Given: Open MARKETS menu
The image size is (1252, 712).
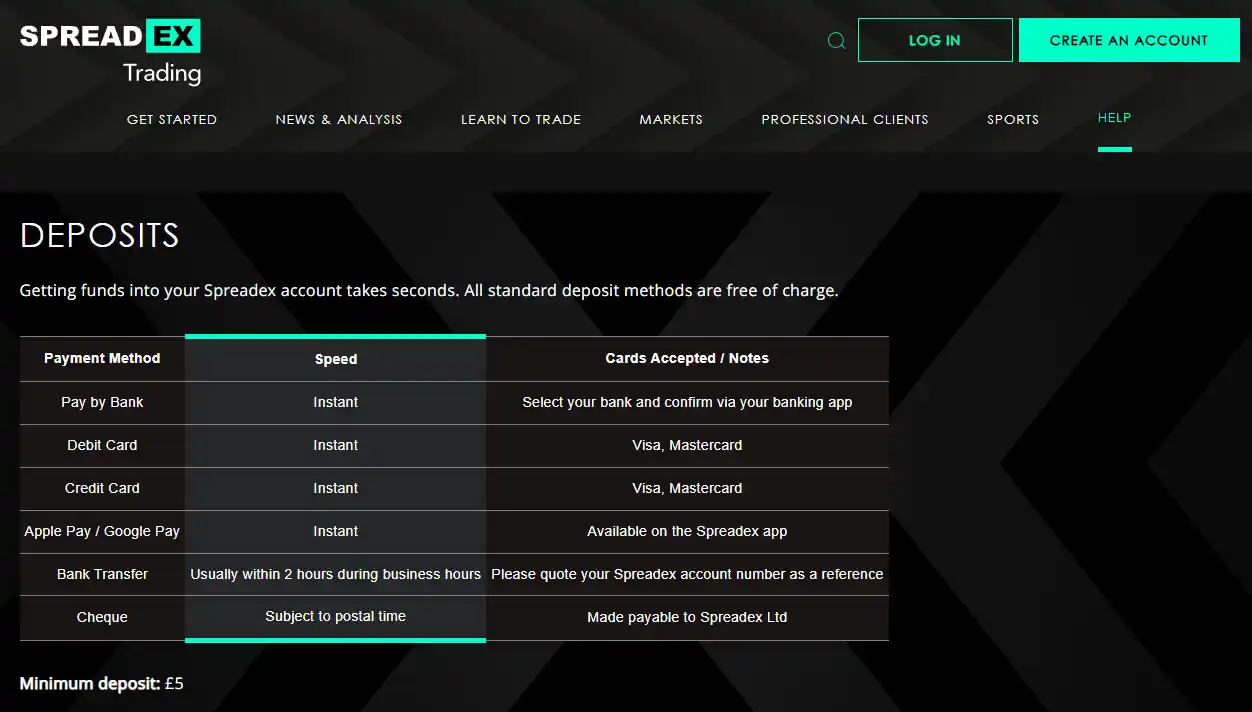Looking at the screenshot, I should point(671,119).
